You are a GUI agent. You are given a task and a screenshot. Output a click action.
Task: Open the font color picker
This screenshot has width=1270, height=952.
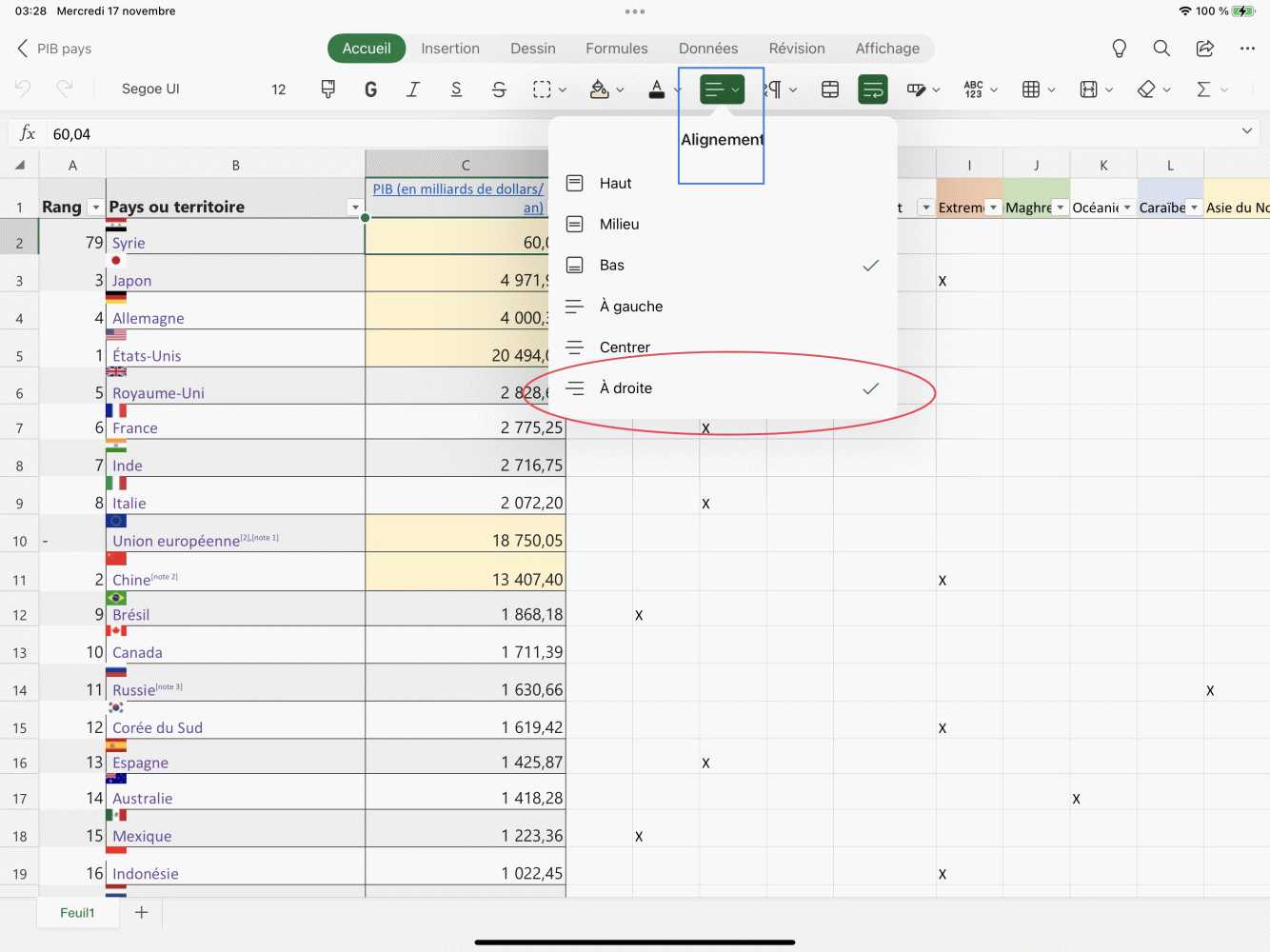click(657, 89)
